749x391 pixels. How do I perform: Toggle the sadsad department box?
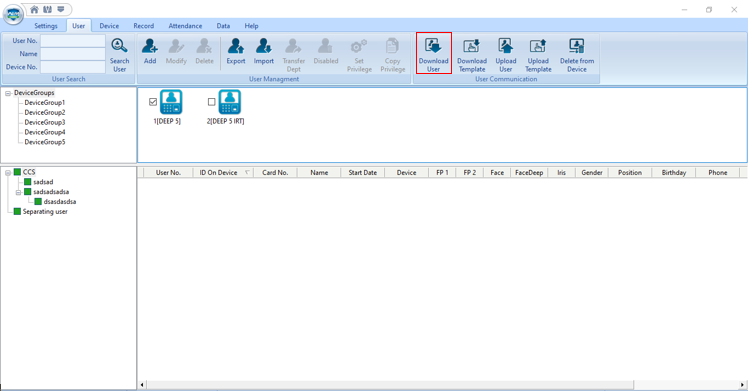[x=28, y=182]
